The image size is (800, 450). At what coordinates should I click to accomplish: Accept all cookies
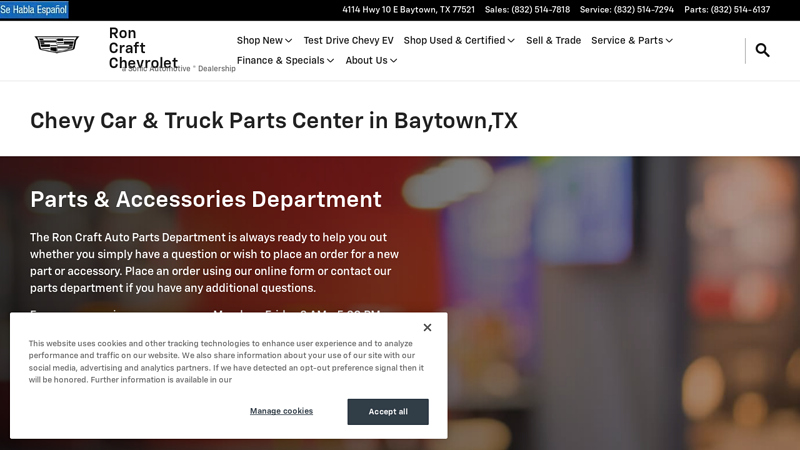click(388, 412)
